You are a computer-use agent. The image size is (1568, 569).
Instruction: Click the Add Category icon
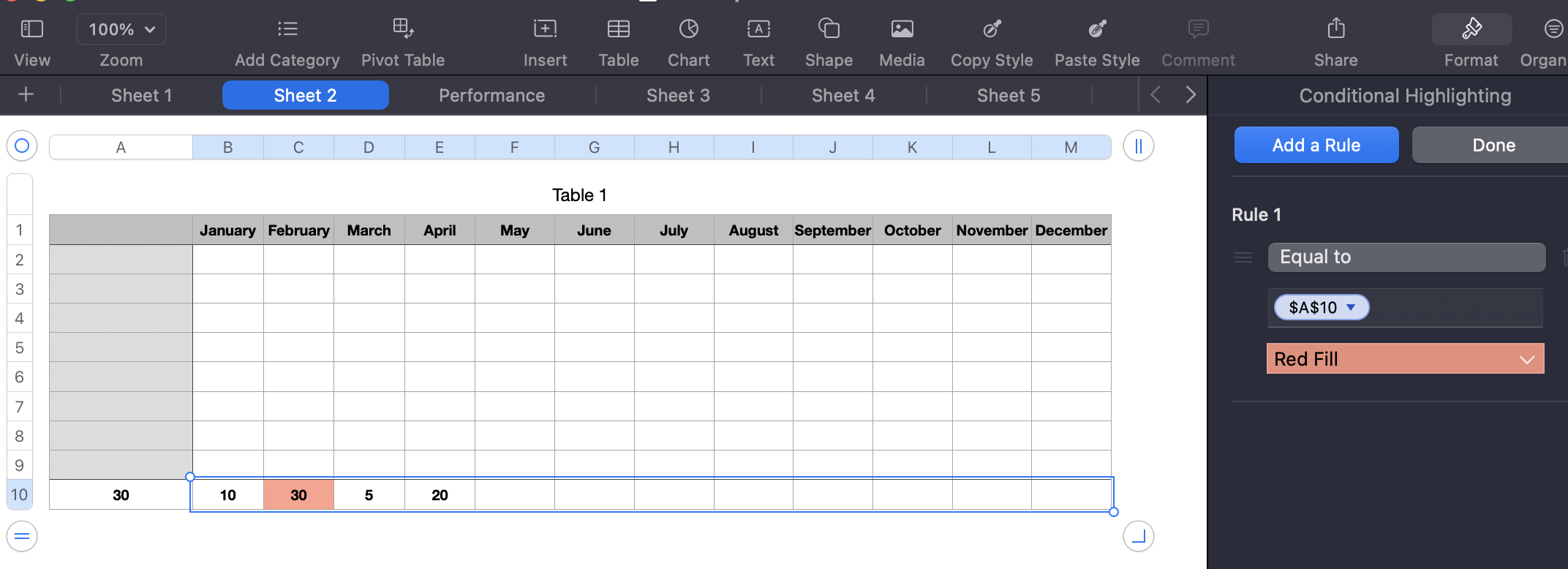(287, 29)
